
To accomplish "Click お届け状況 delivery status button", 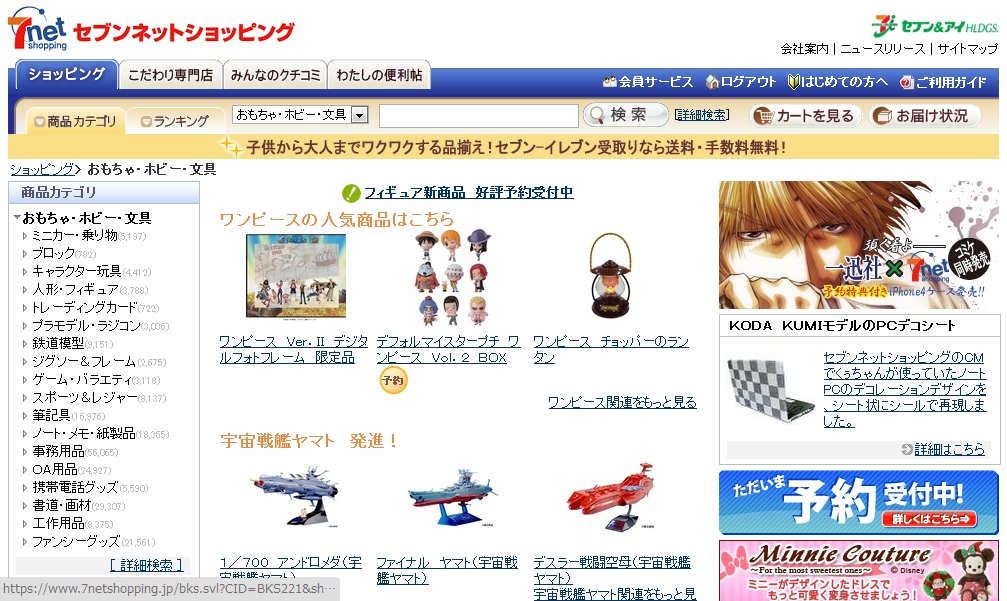I will (924, 116).
